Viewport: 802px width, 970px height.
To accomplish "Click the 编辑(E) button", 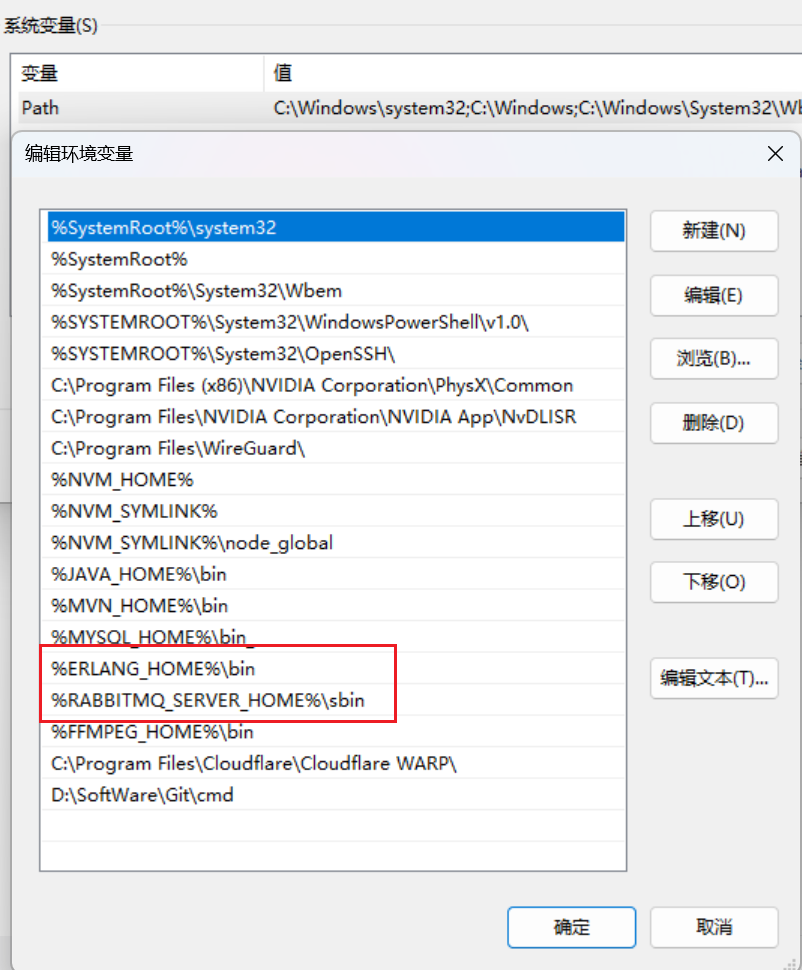I will click(x=714, y=295).
